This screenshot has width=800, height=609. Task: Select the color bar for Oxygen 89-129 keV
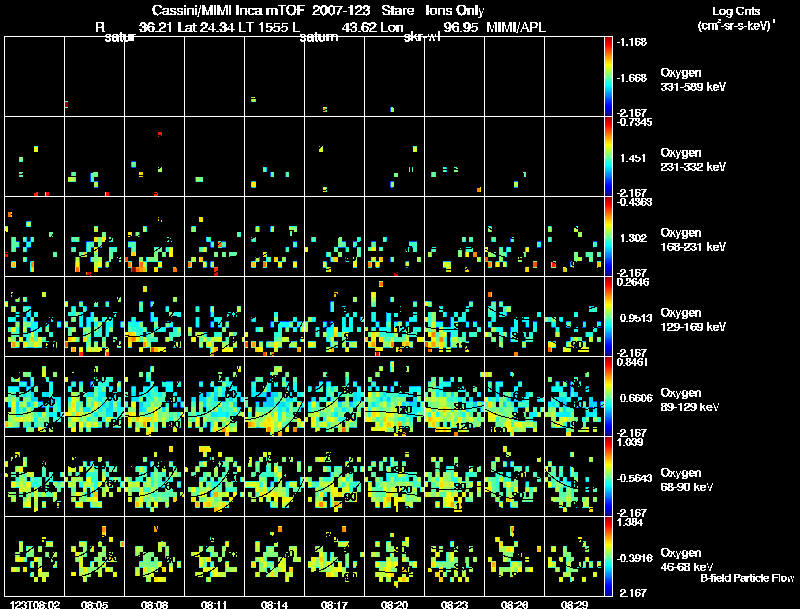(609, 397)
